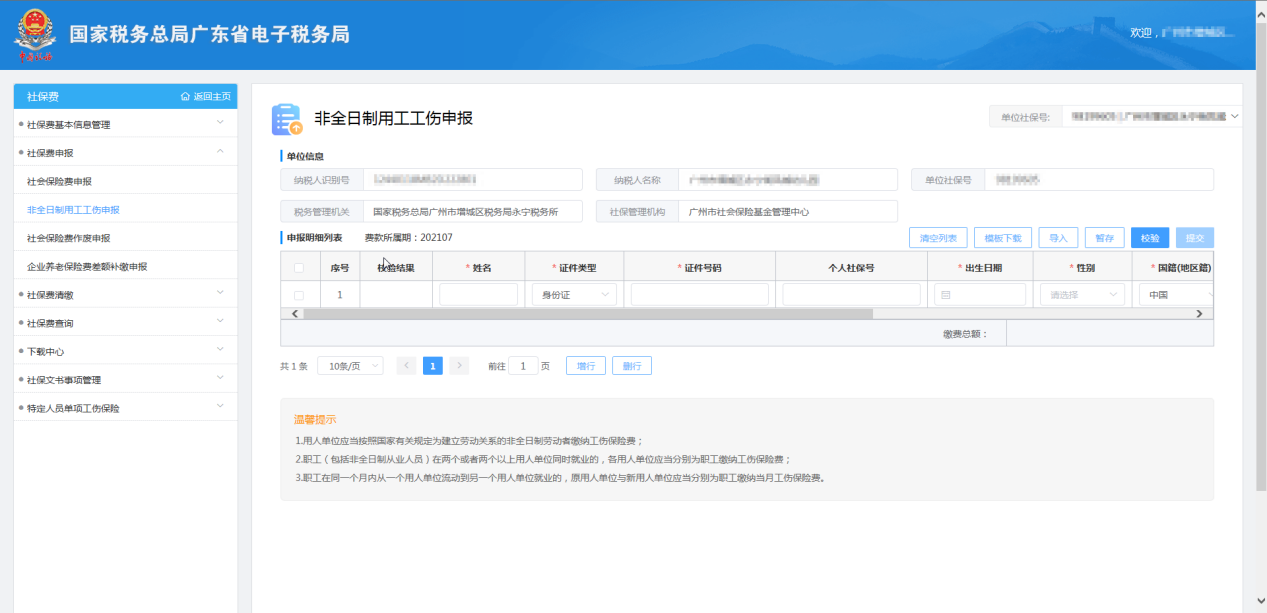Click the 返回主页 home icon
Viewport: 1267px width, 613px height.
185,97
